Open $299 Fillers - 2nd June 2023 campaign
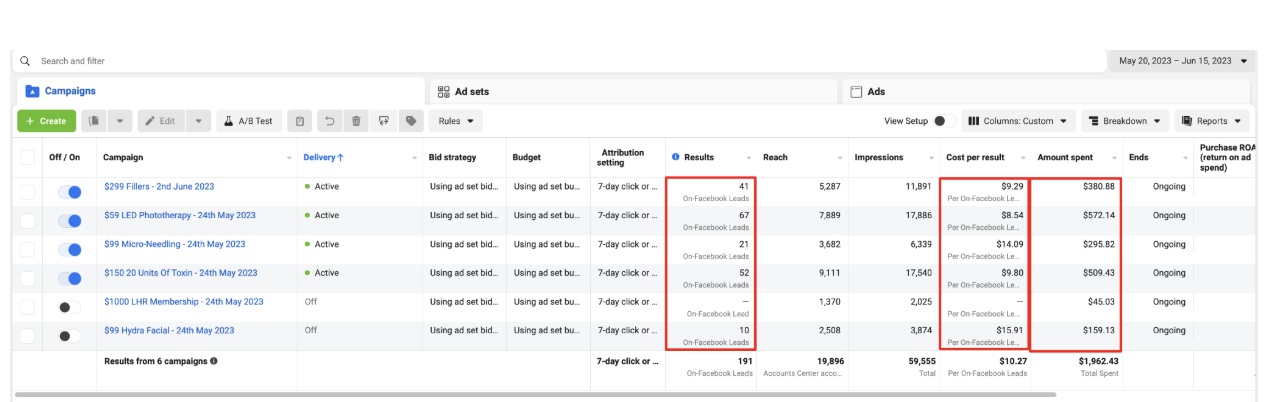Screen dimensions: 1264x402 [x=159, y=187]
